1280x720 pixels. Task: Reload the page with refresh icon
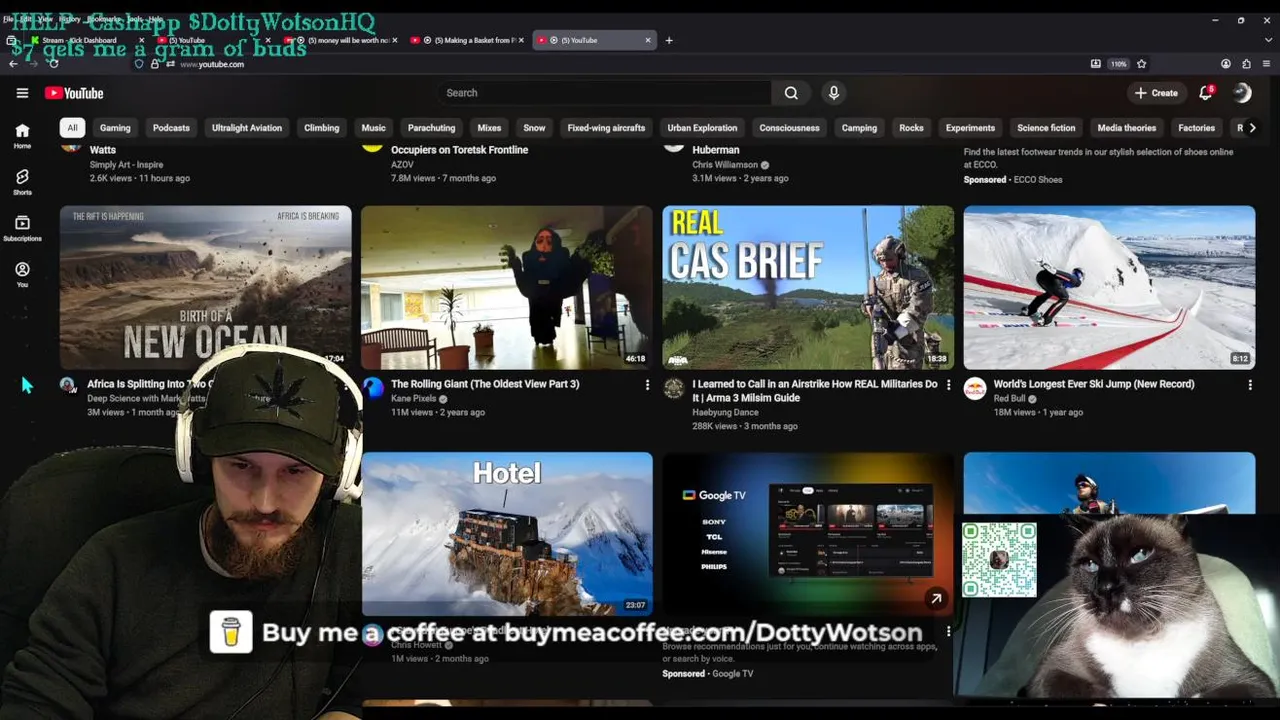pos(53,64)
